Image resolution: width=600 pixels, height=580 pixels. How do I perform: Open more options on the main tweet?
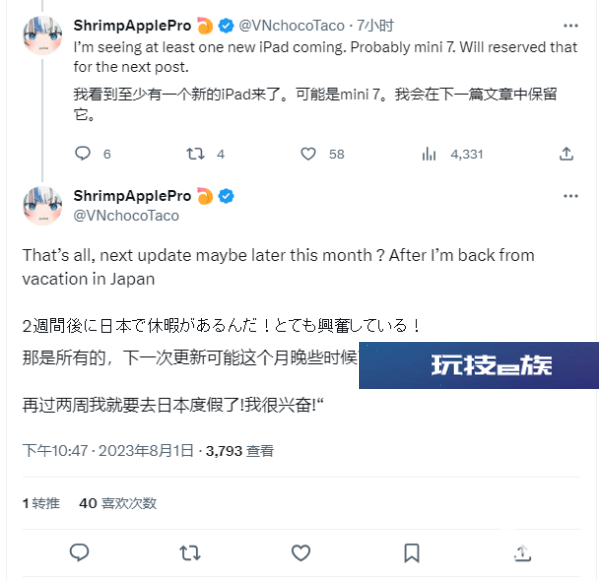click(571, 196)
